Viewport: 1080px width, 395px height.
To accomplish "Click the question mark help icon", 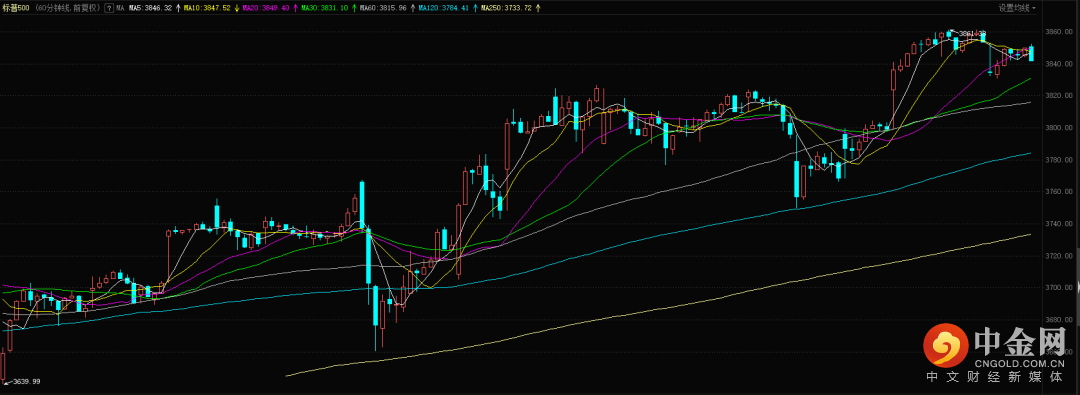I will tap(110, 8).
